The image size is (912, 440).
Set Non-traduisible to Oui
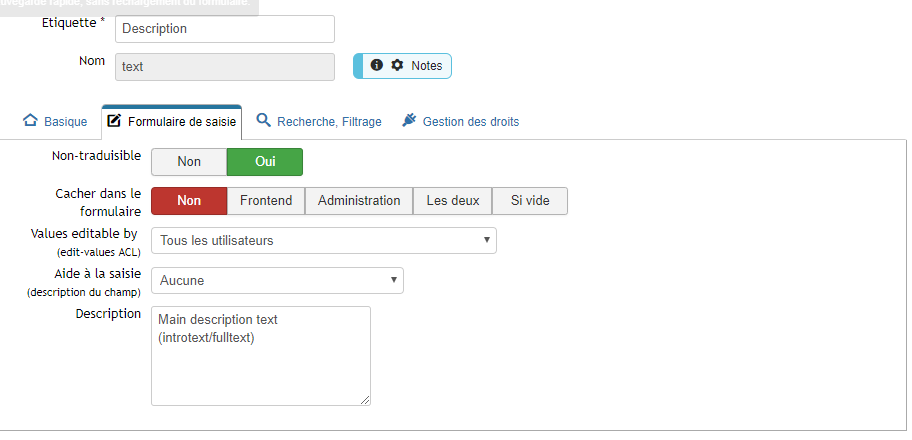point(265,162)
